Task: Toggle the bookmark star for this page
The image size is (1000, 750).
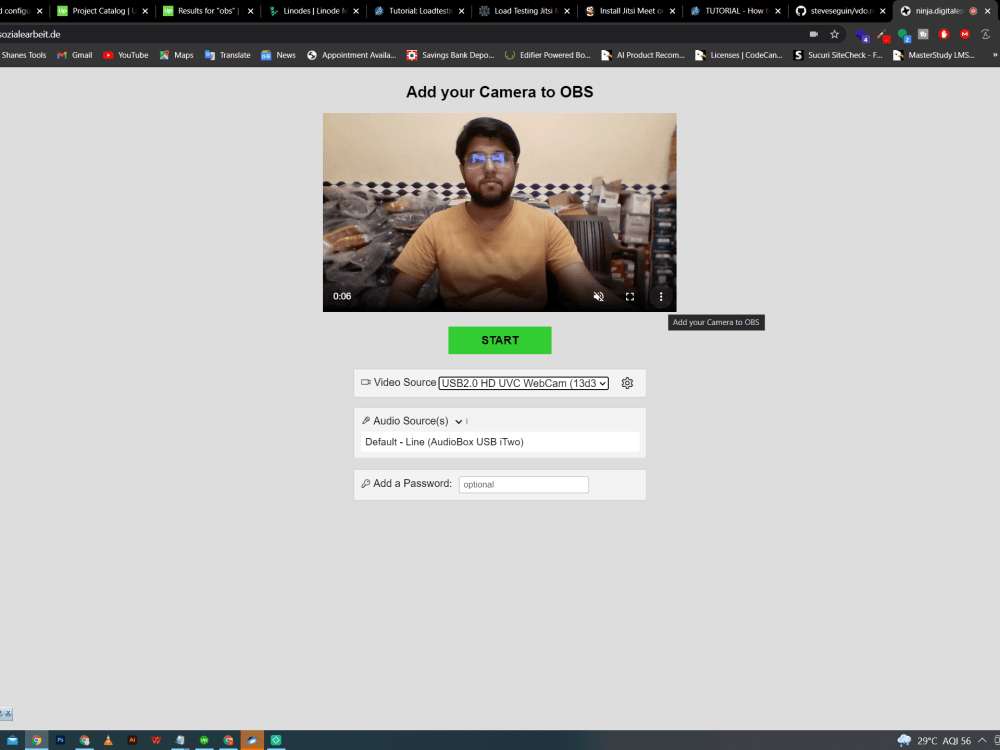Action: click(835, 34)
